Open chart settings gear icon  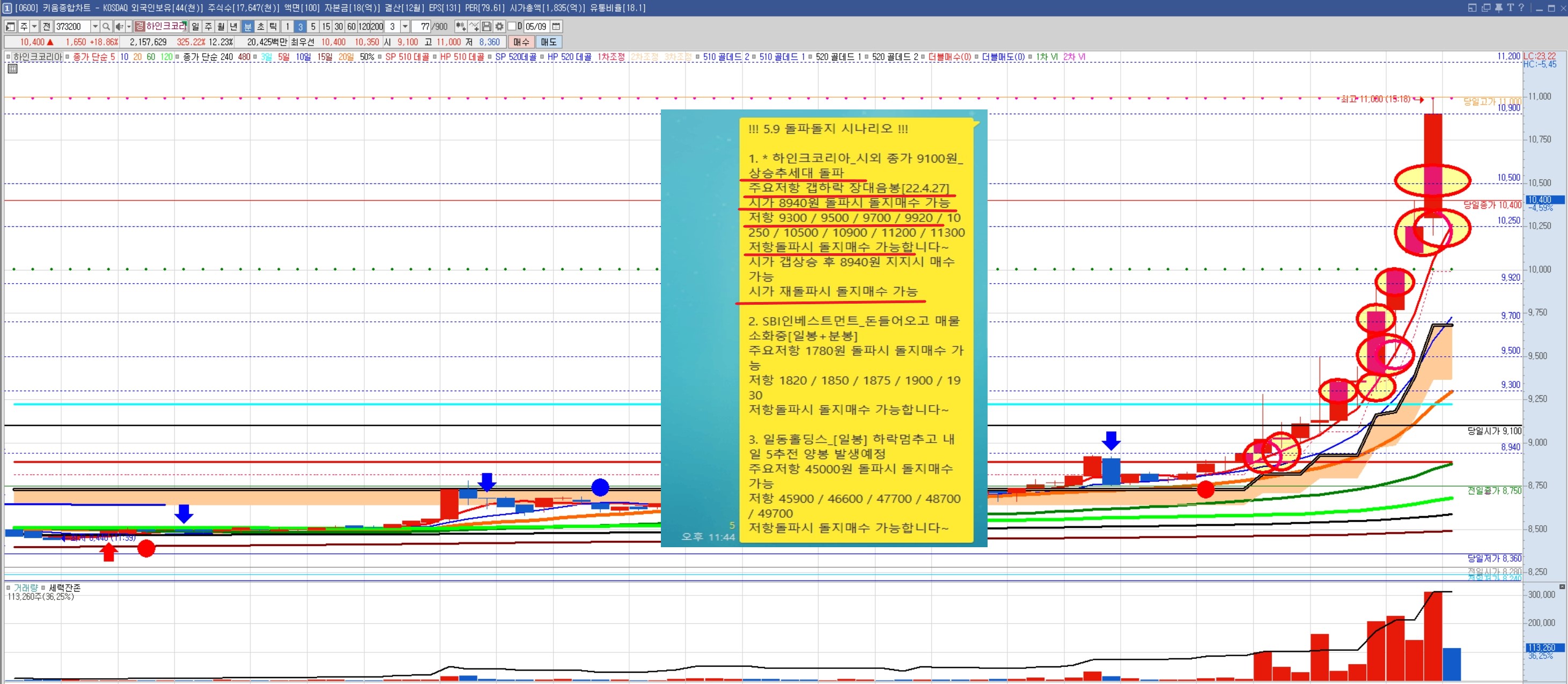[499, 27]
